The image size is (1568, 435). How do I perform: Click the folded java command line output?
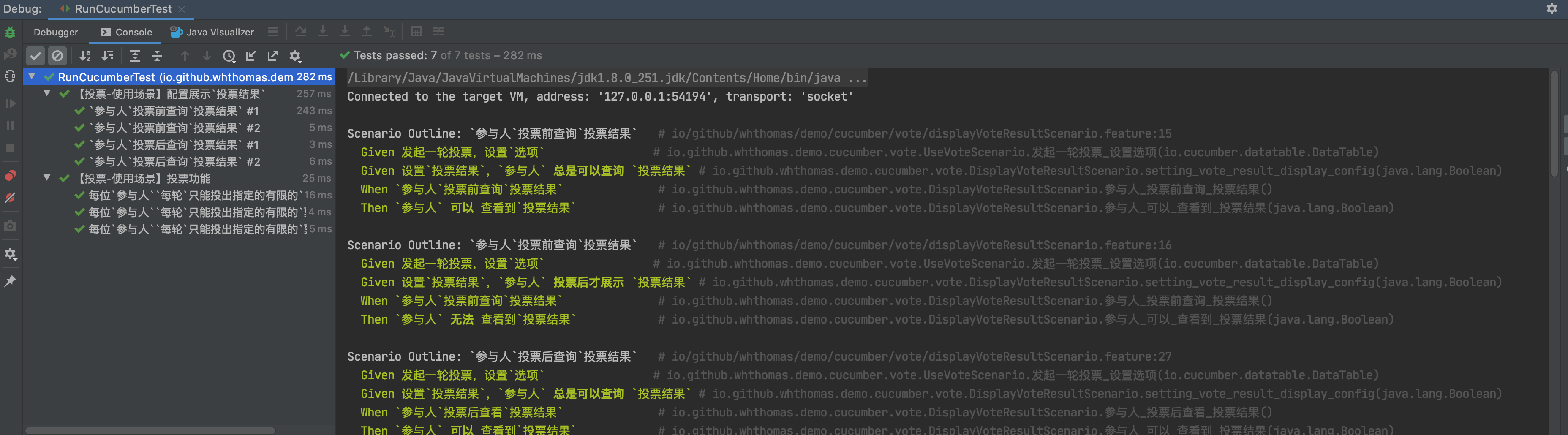coord(607,78)
